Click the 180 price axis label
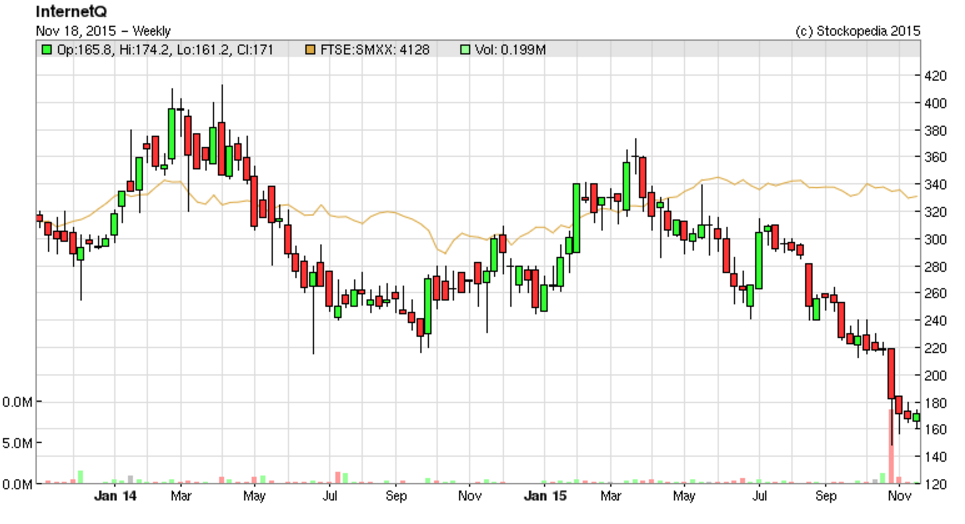This screenshot has height=524, width=965. [x=935, y=402]
